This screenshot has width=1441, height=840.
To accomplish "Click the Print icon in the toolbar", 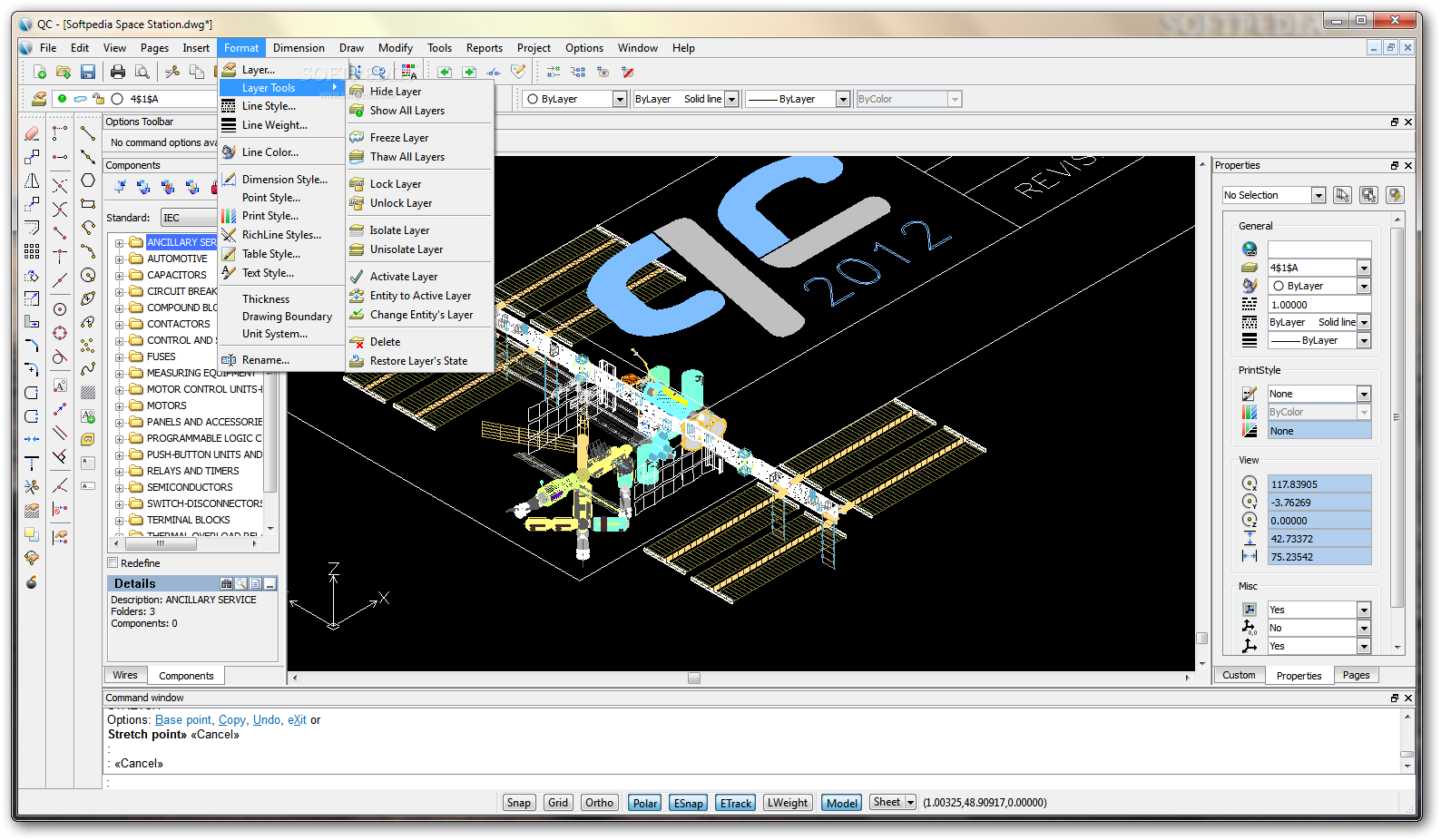I will click(x=118, y=72).
